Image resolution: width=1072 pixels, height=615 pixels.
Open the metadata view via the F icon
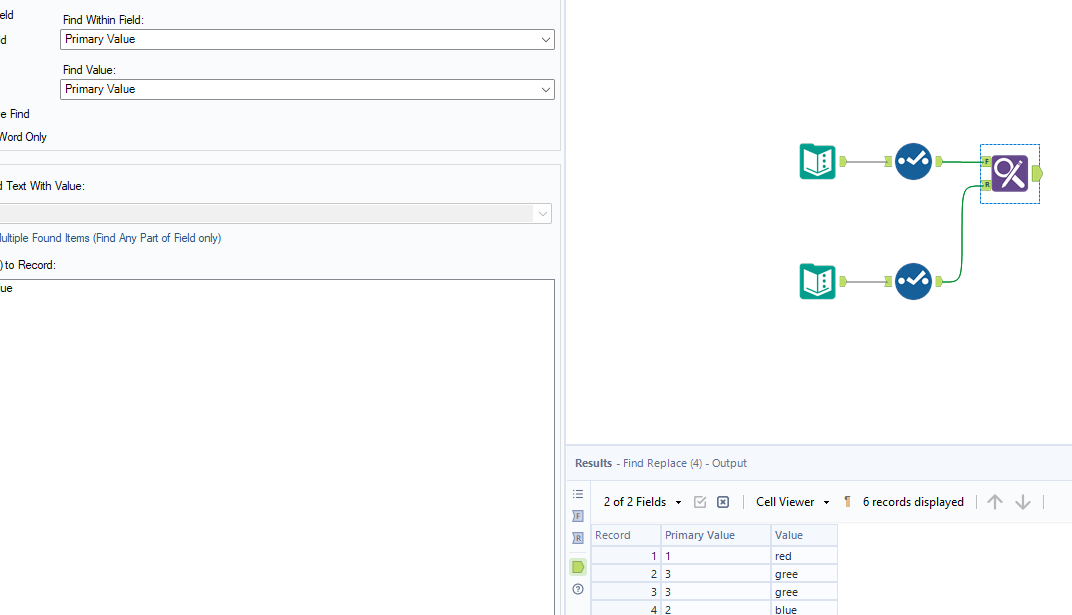577,516
